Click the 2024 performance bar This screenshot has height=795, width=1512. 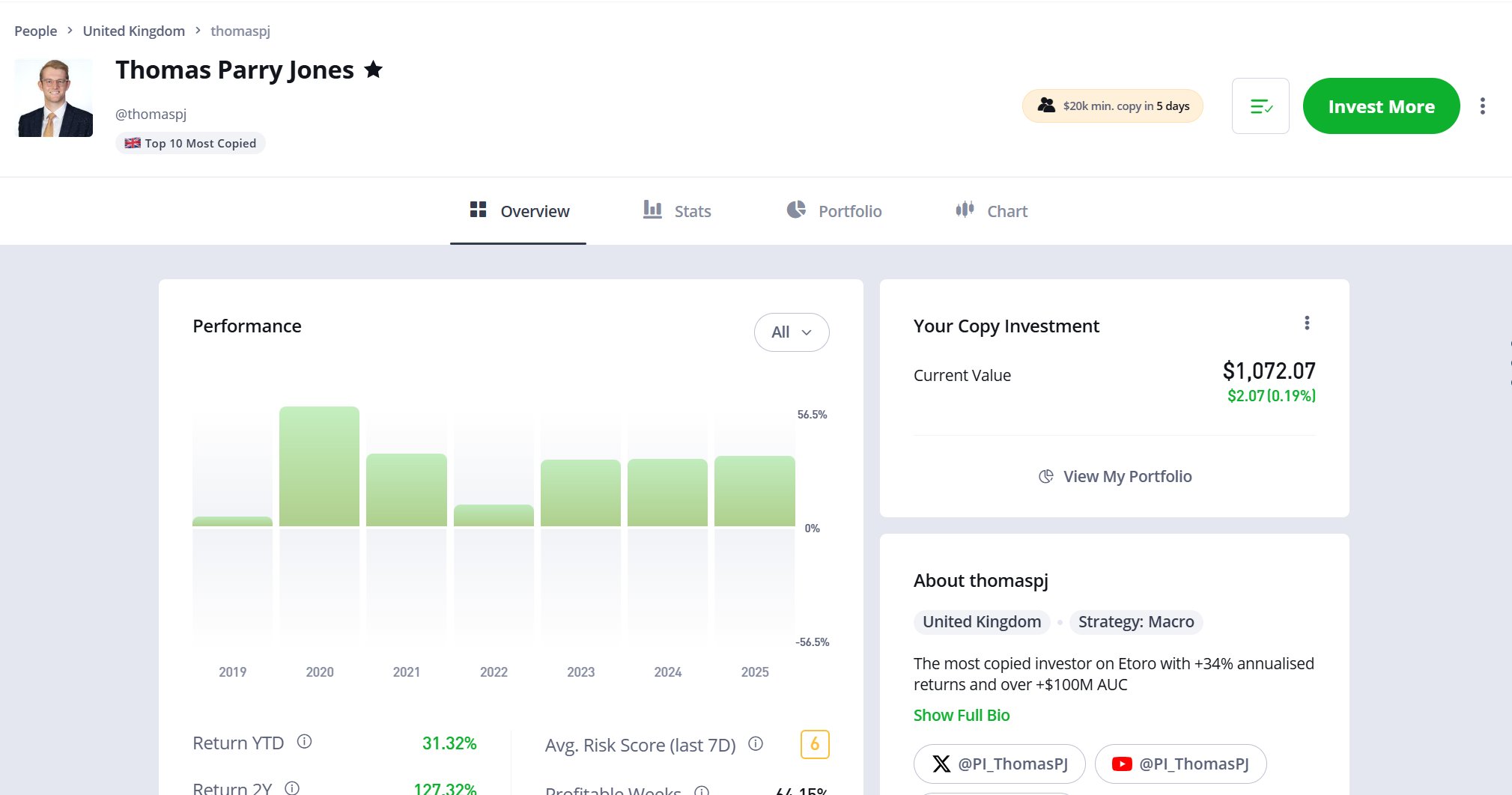(667, 493)
